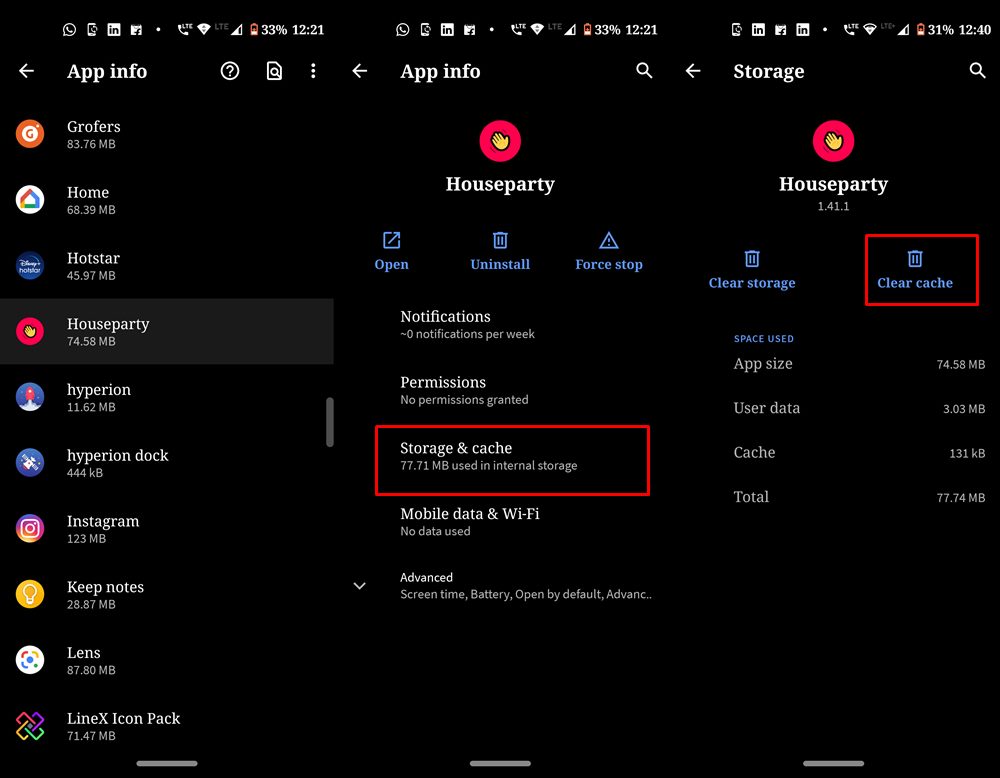Select the Google Home app icon

(x=30, y=200)
